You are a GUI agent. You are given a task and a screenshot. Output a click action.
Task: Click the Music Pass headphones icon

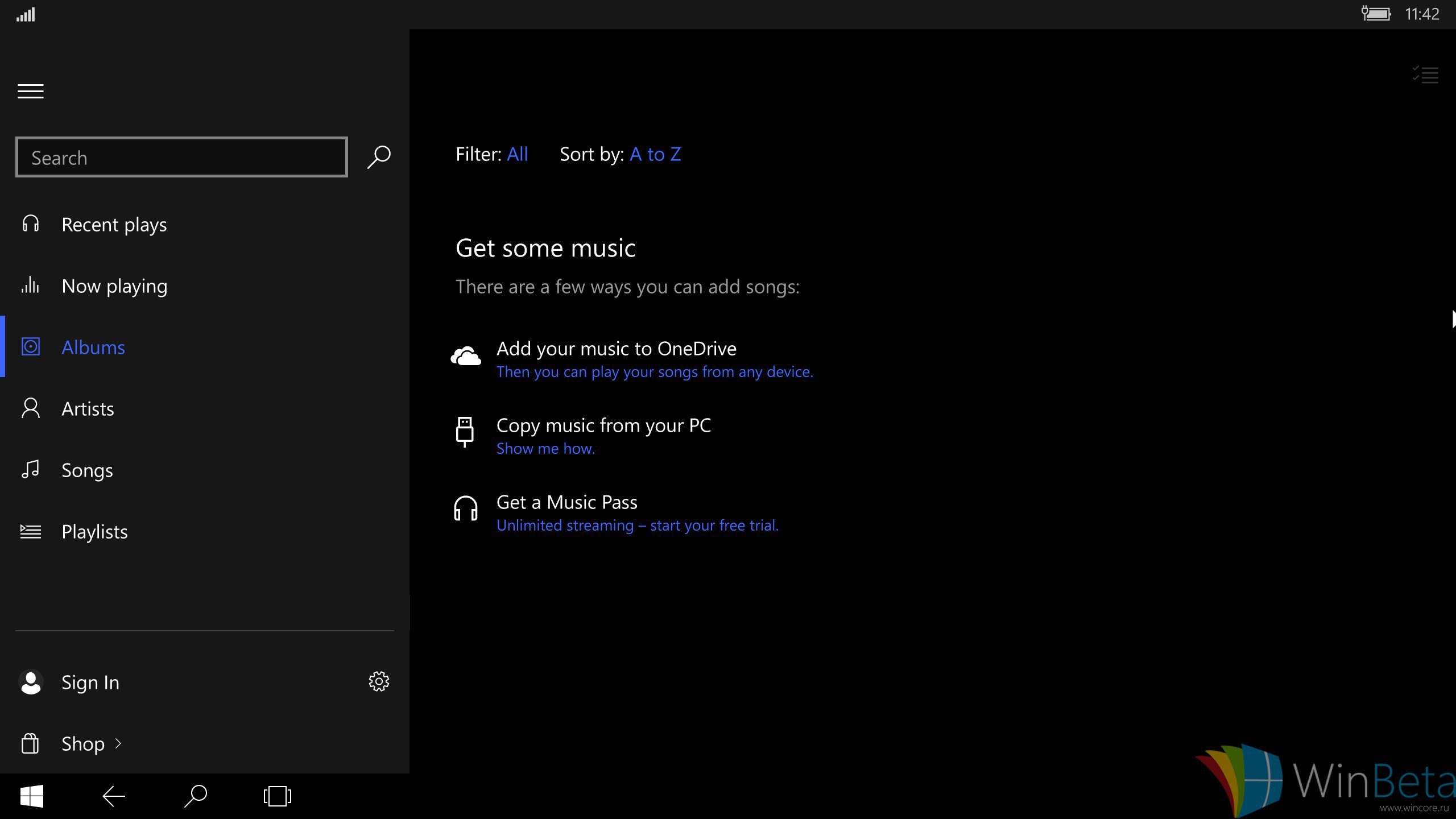(466, 508)
